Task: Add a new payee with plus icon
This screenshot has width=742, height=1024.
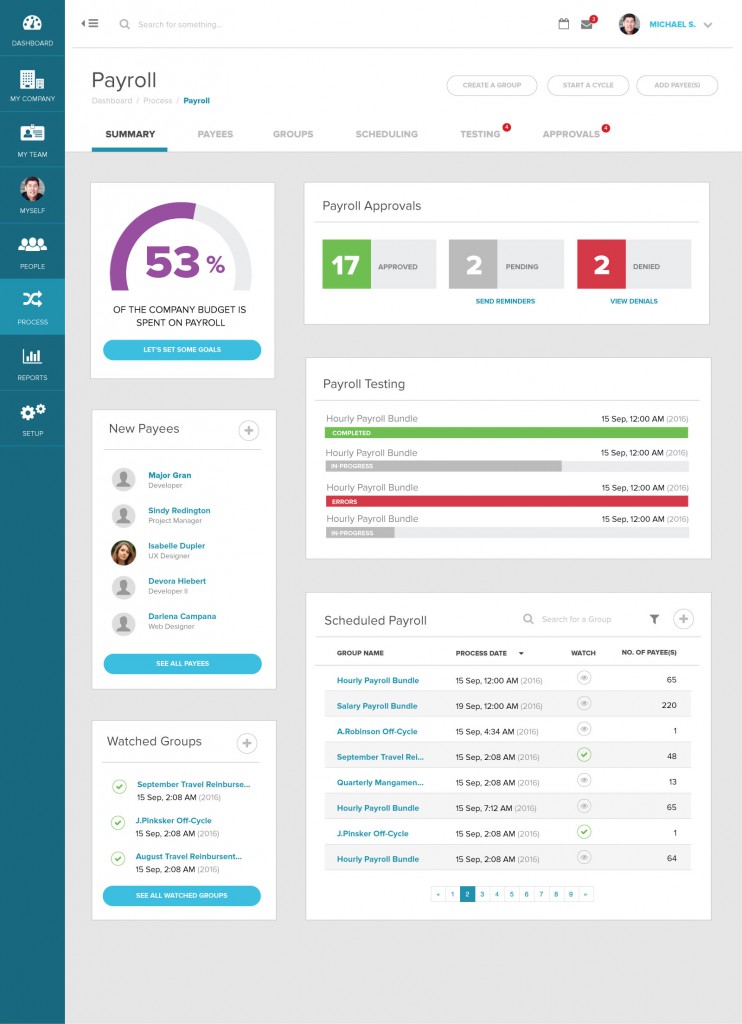Action: click(x=249, y=430)
